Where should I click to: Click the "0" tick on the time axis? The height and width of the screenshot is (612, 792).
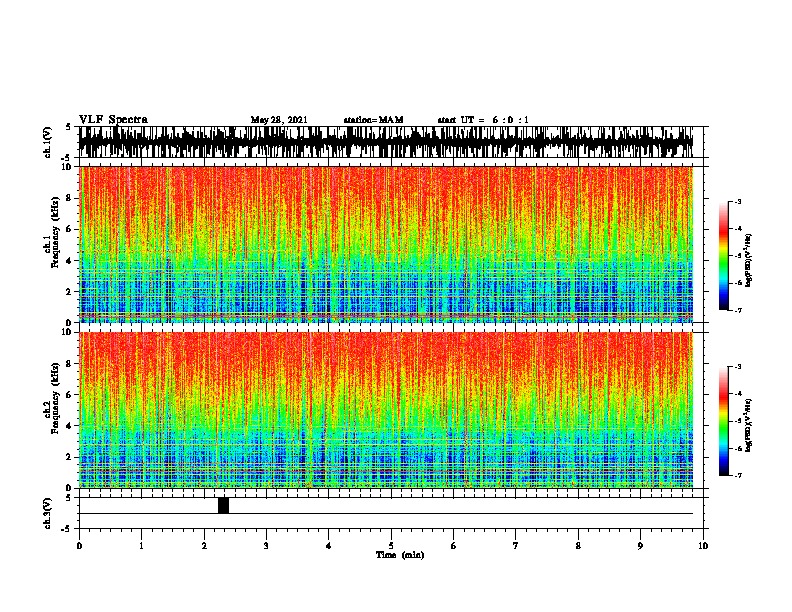pos(79,546)
